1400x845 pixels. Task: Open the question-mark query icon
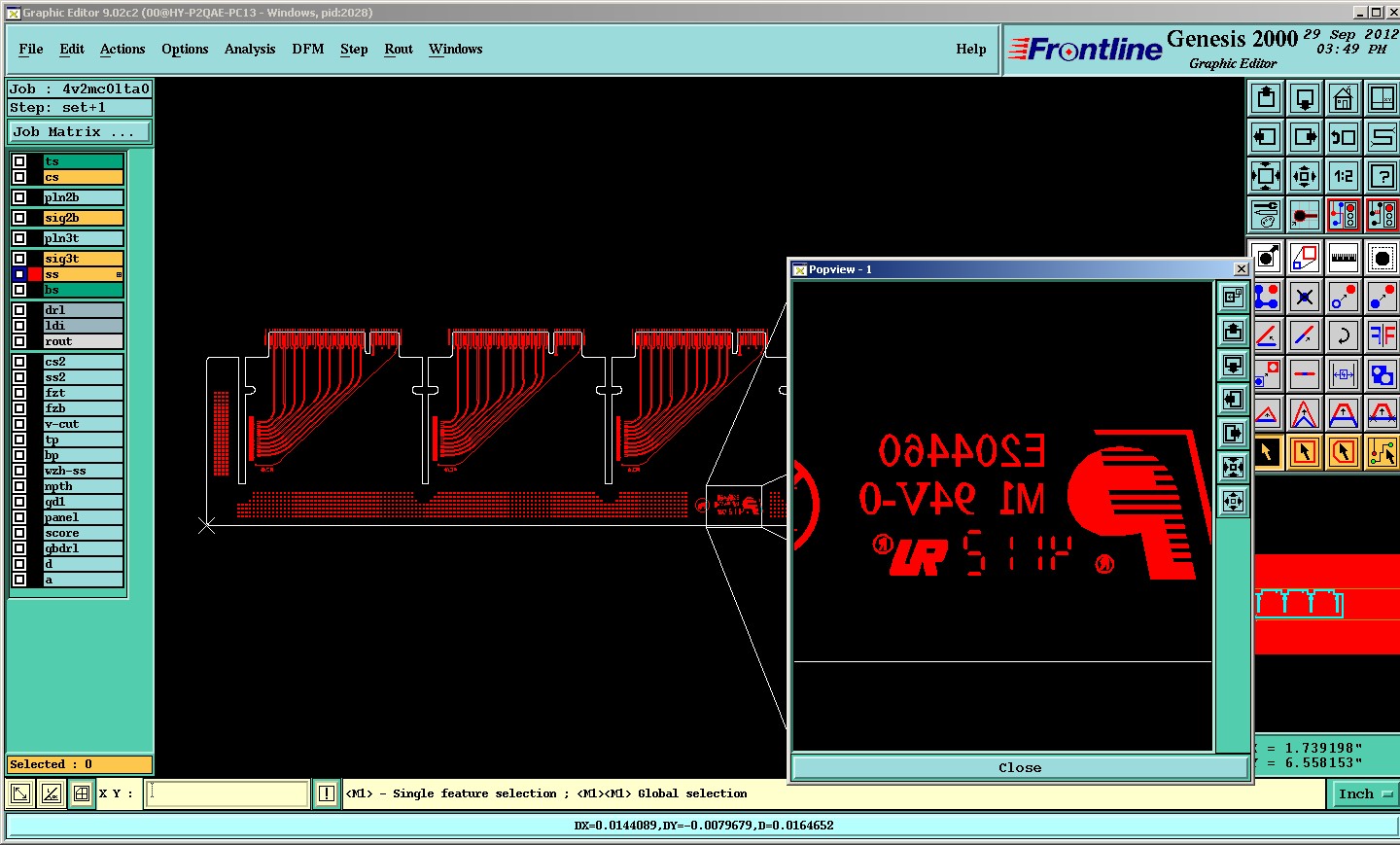(x=1382, y=176)
